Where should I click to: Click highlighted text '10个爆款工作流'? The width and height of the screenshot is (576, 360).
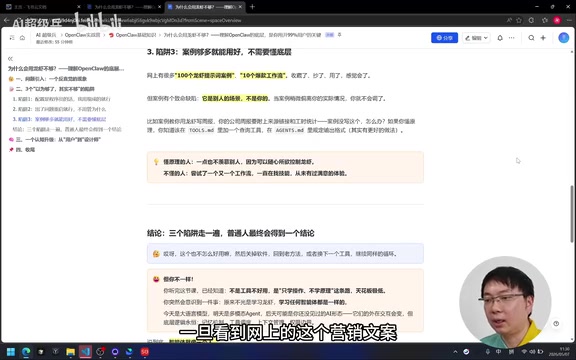pyautogui.click(x=263, y=76)
